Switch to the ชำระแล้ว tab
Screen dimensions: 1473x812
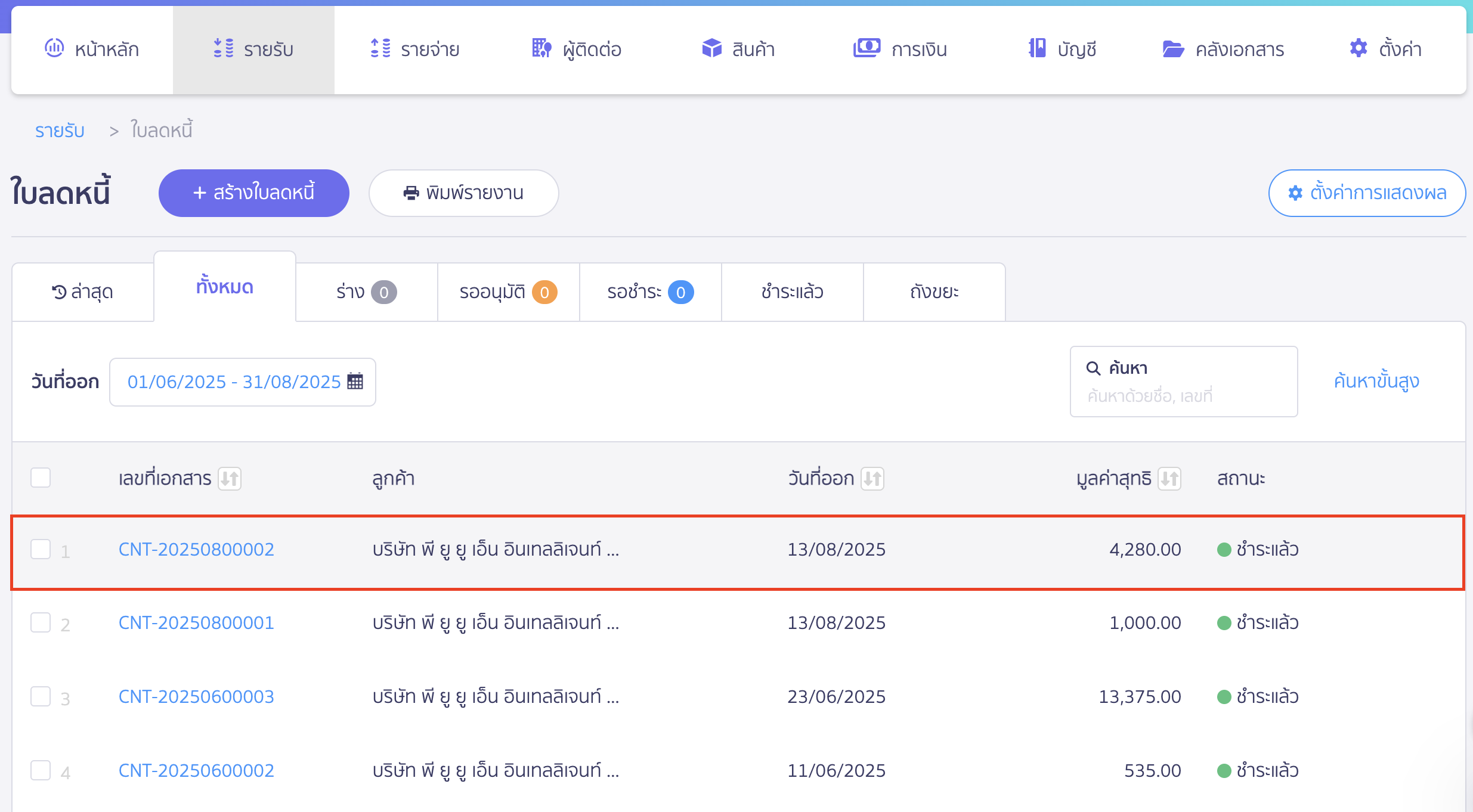click(x=793, y=292)
